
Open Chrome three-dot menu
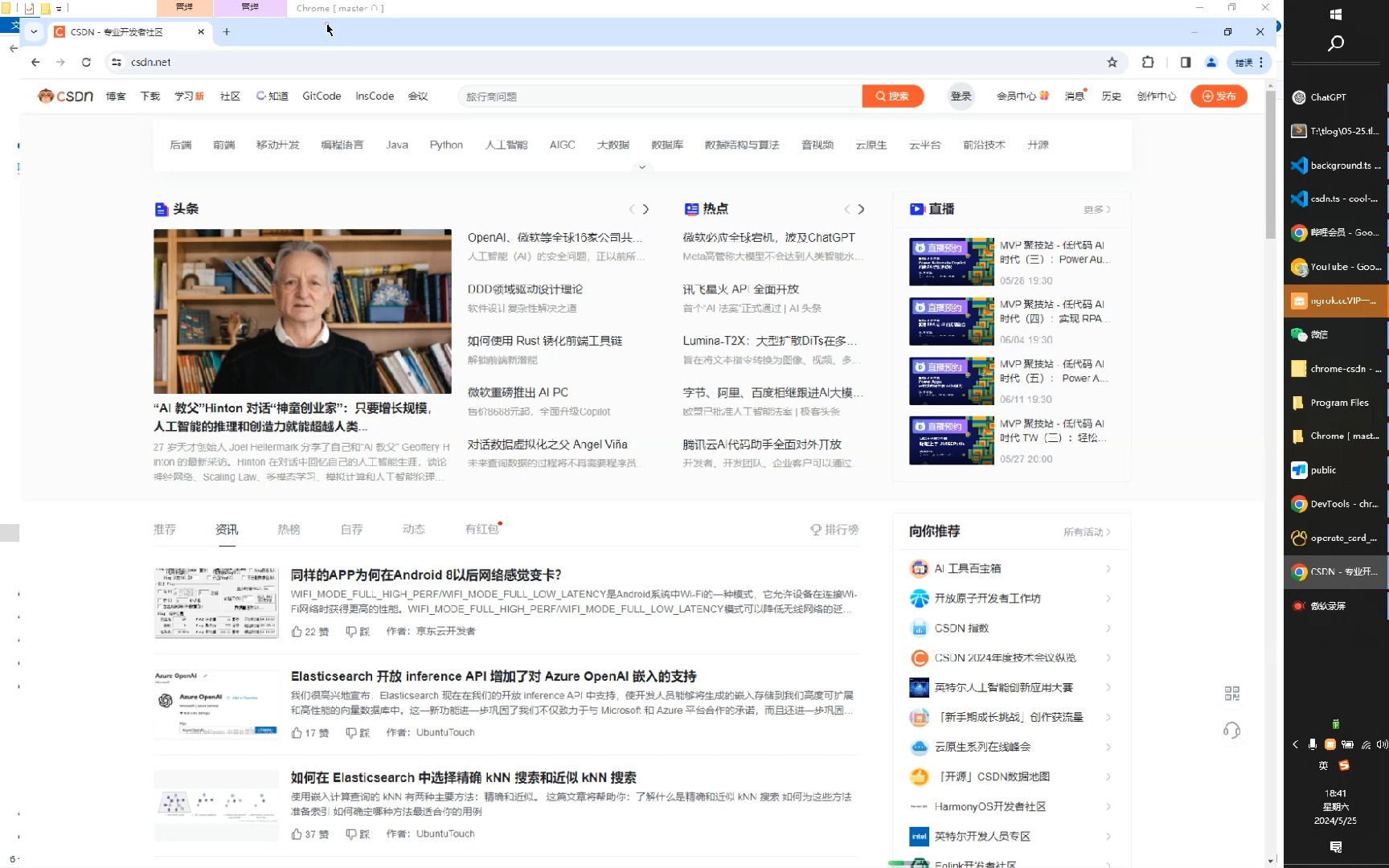tap(1261, 62)
